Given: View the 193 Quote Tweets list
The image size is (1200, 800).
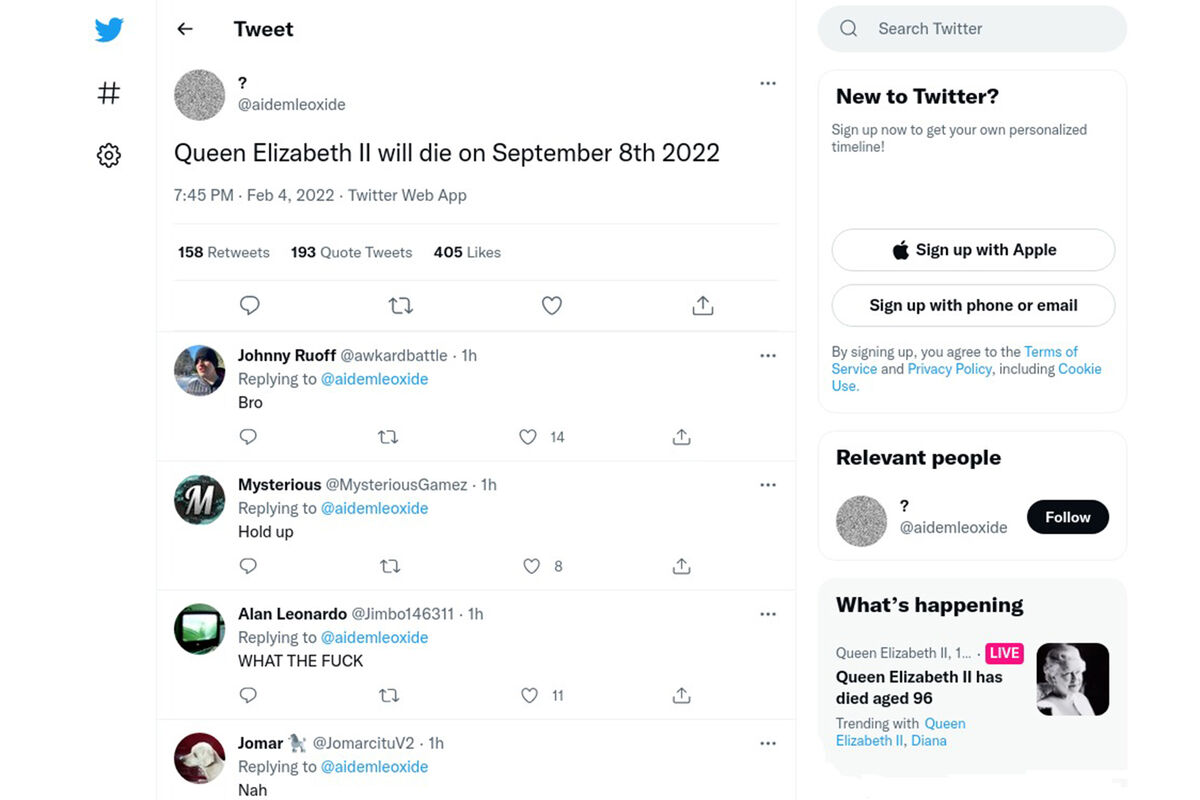Looking at the screenshot, I should coord(351,252).
